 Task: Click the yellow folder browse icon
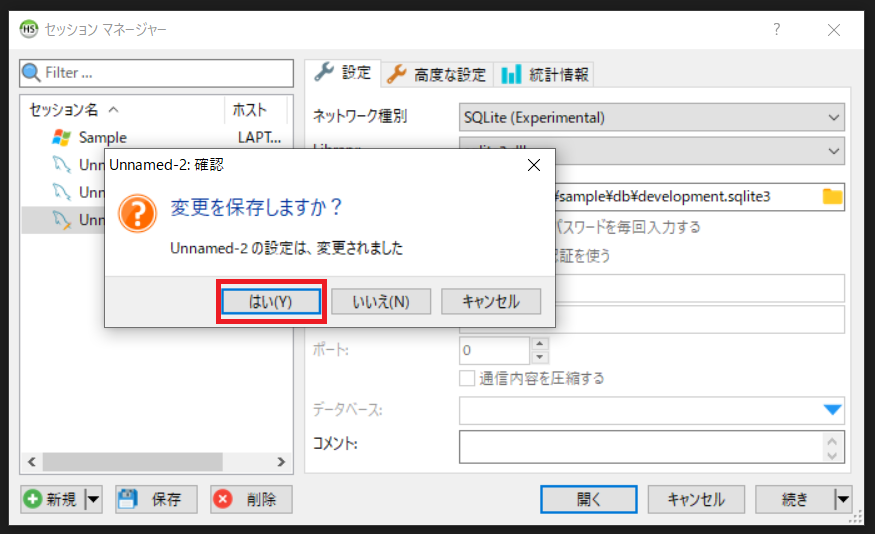(832, 196)
